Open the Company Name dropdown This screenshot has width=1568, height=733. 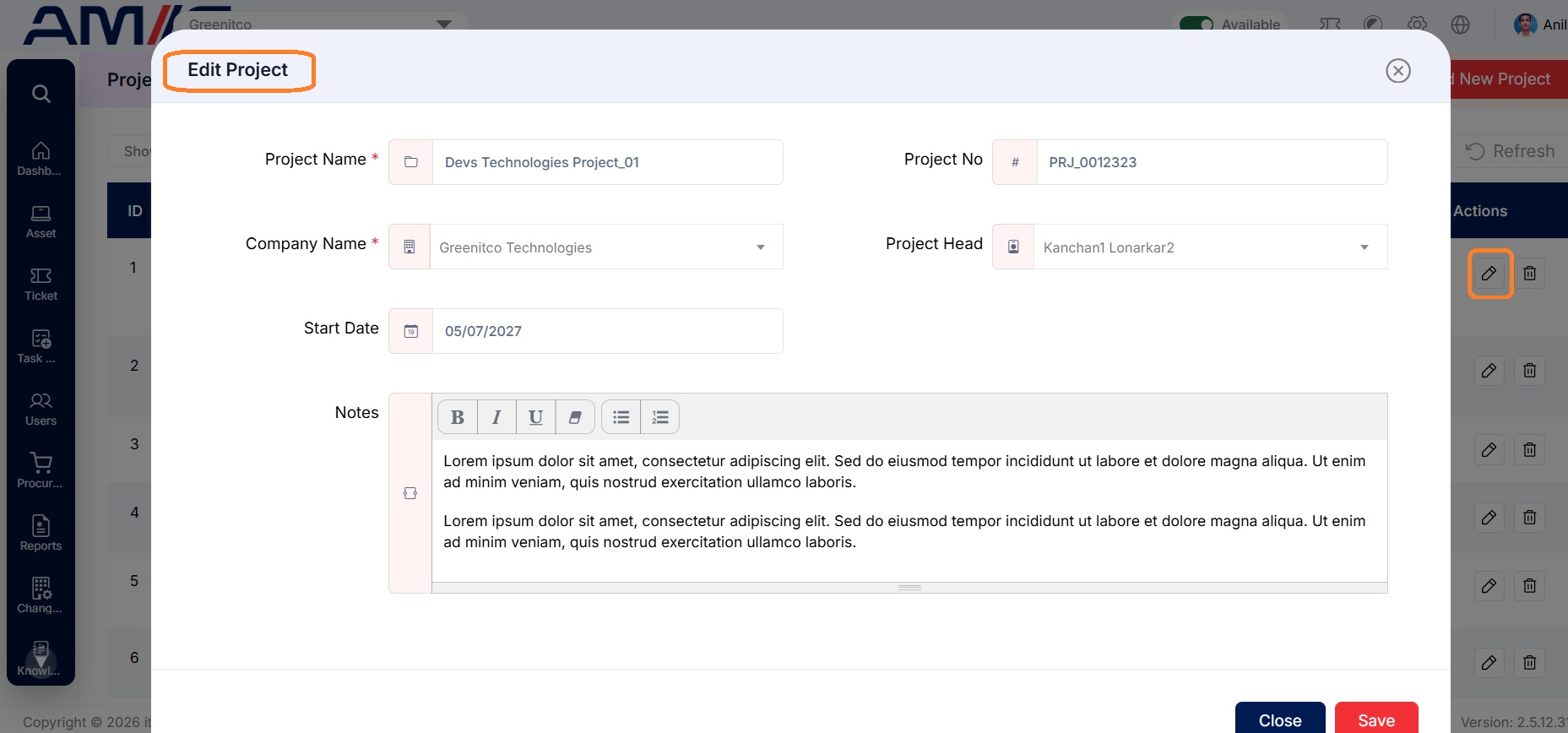pyautogui.click(x=606, y=247)
